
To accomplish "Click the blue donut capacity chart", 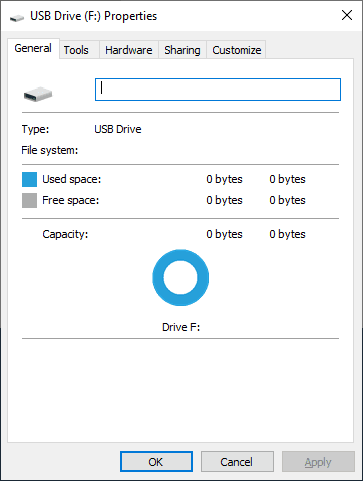I will point(181,278).
